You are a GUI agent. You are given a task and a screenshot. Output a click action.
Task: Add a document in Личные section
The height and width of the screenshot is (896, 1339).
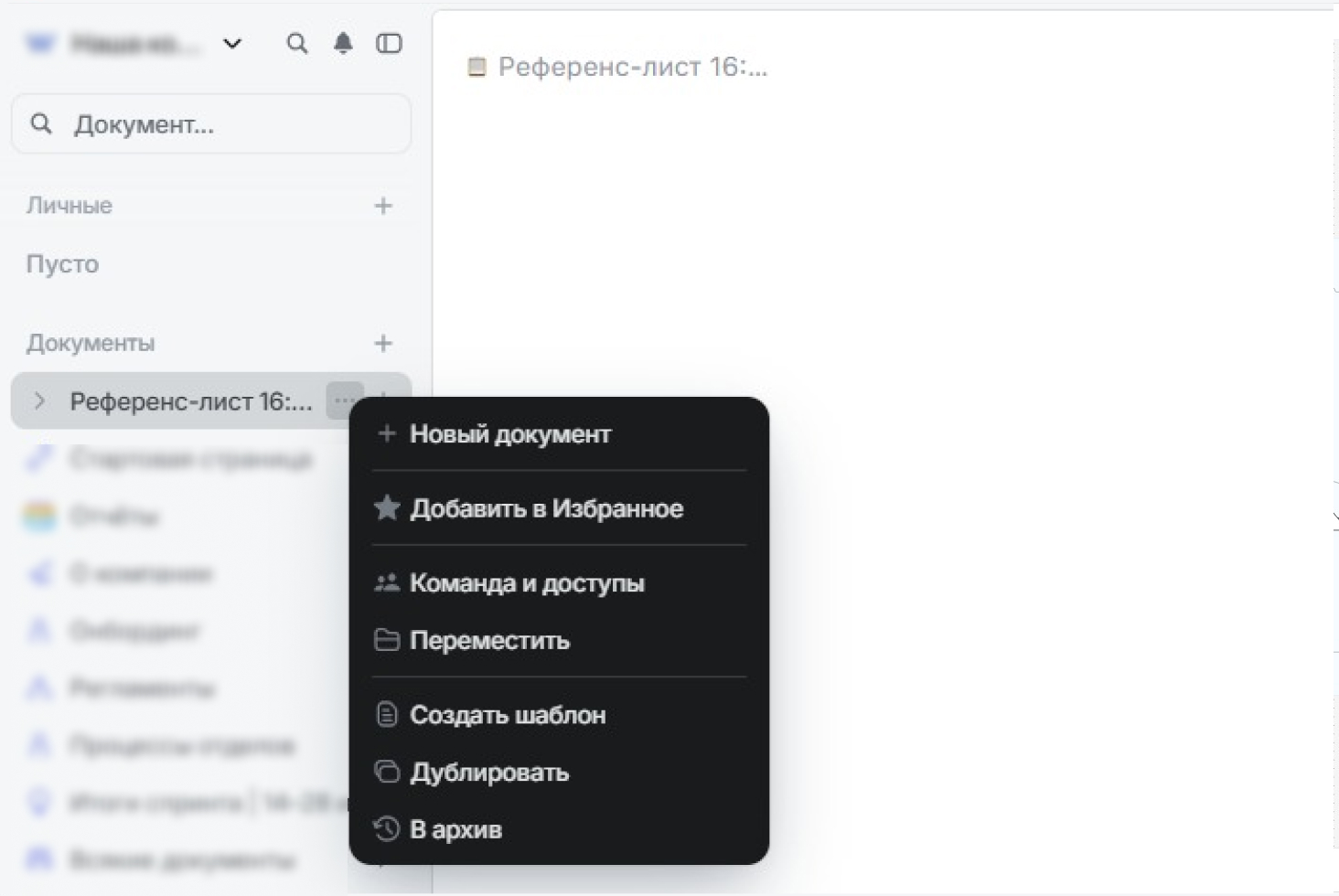383,206
